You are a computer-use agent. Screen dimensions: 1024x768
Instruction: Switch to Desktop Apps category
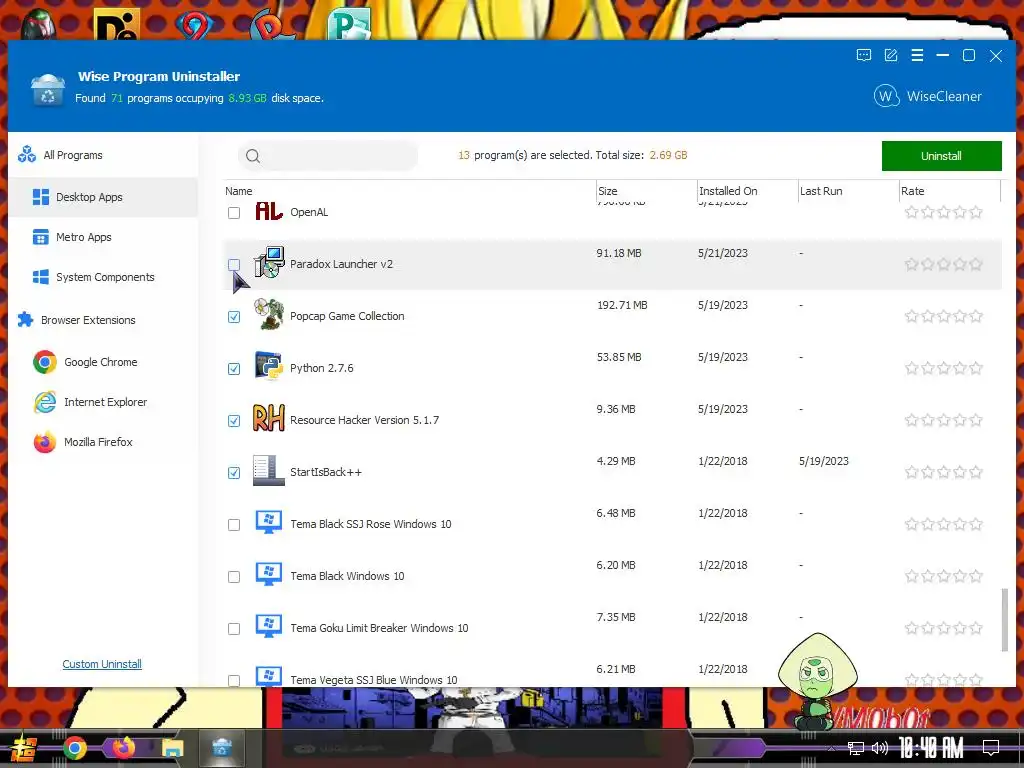(x=103, y=197)
